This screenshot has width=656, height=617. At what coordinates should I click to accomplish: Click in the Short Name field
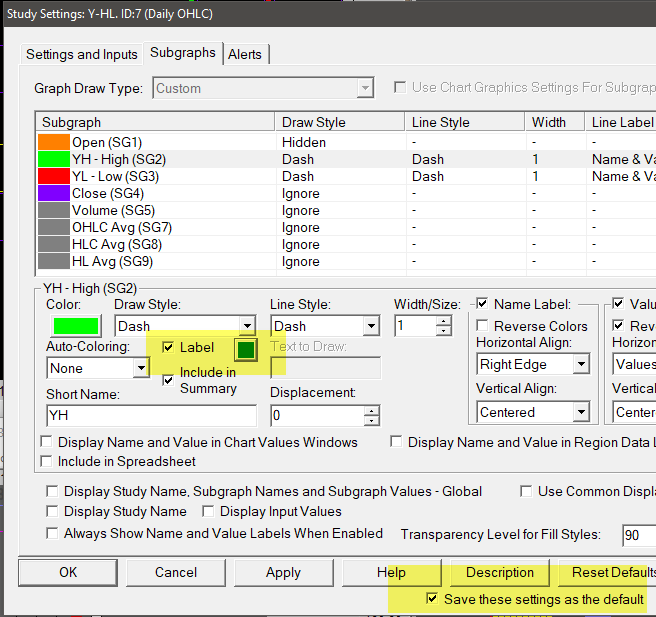click(x=151, y=415)
